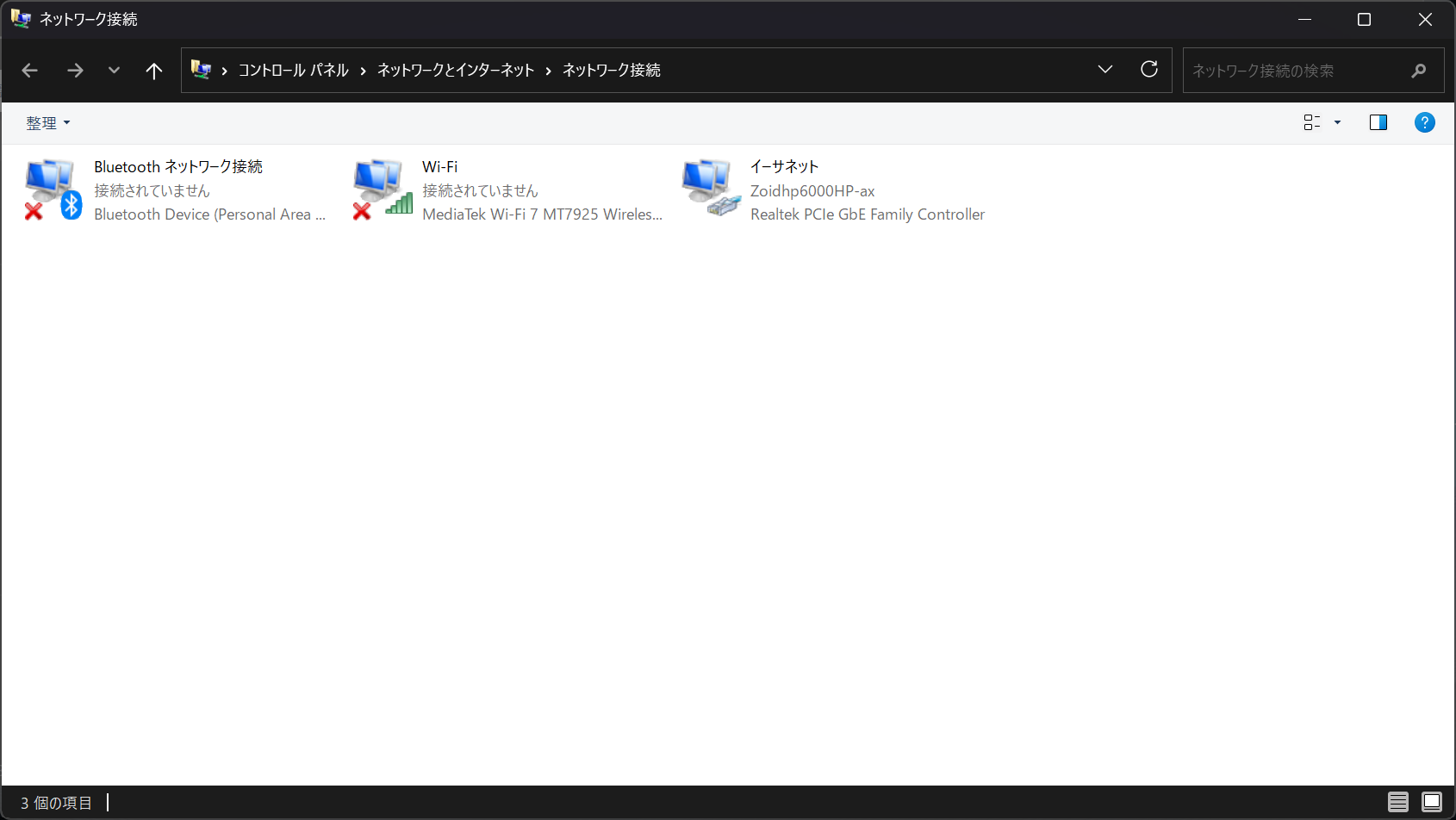Screen dimensions: 1456x820
Task: Navigate to ネットワークとインターネット breadcrumb
Action: (x=456, y=71)
